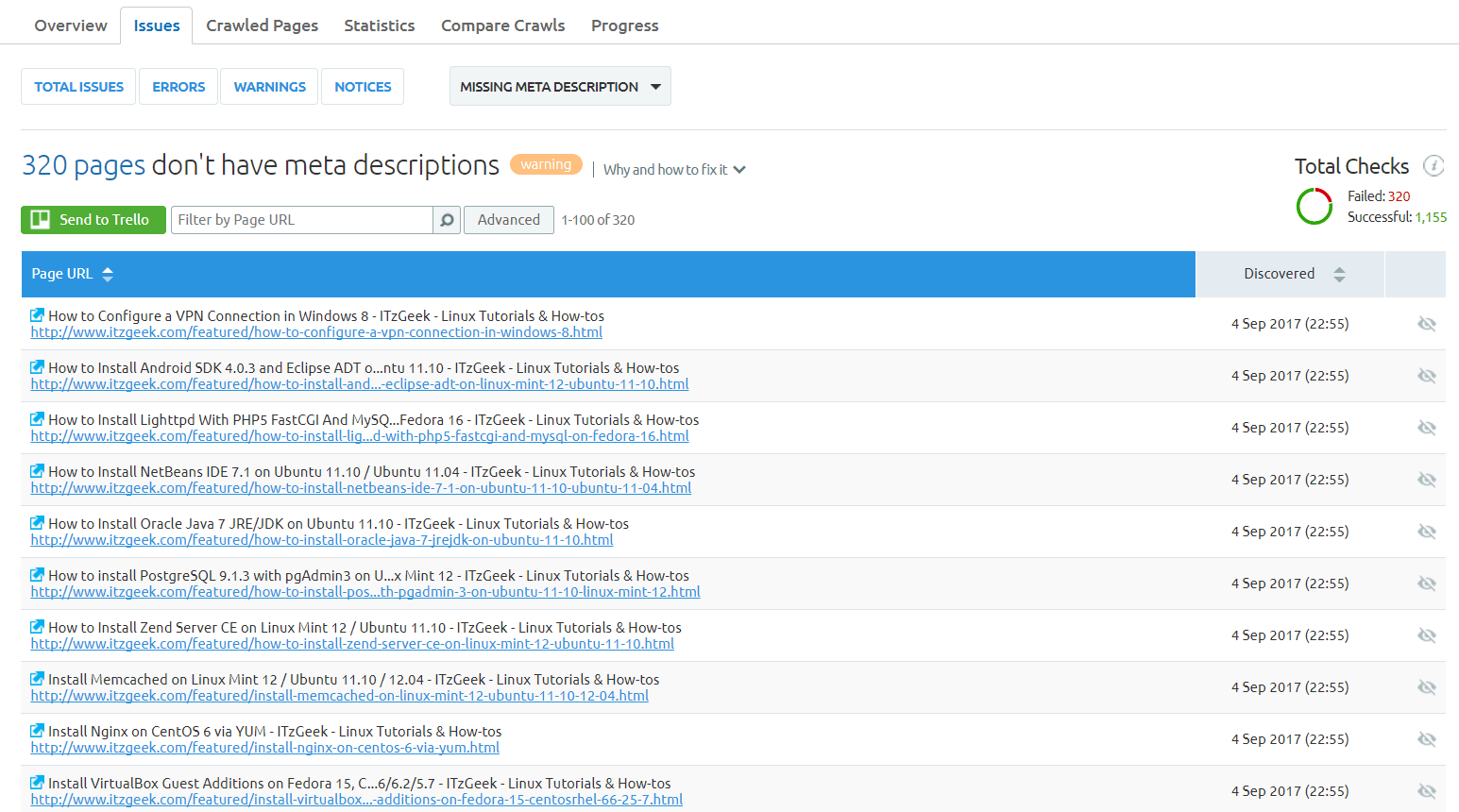Click the Failed: 320 count
The image size is (1459, 812).
1379,196
